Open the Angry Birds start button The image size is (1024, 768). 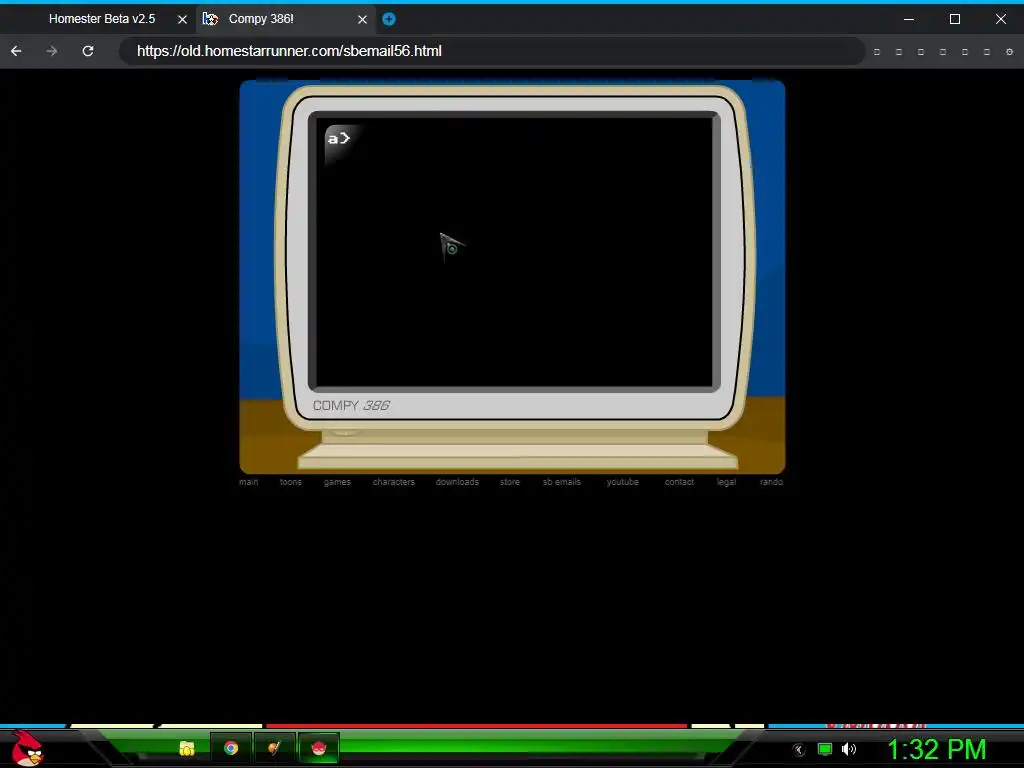tap(27, 749)
